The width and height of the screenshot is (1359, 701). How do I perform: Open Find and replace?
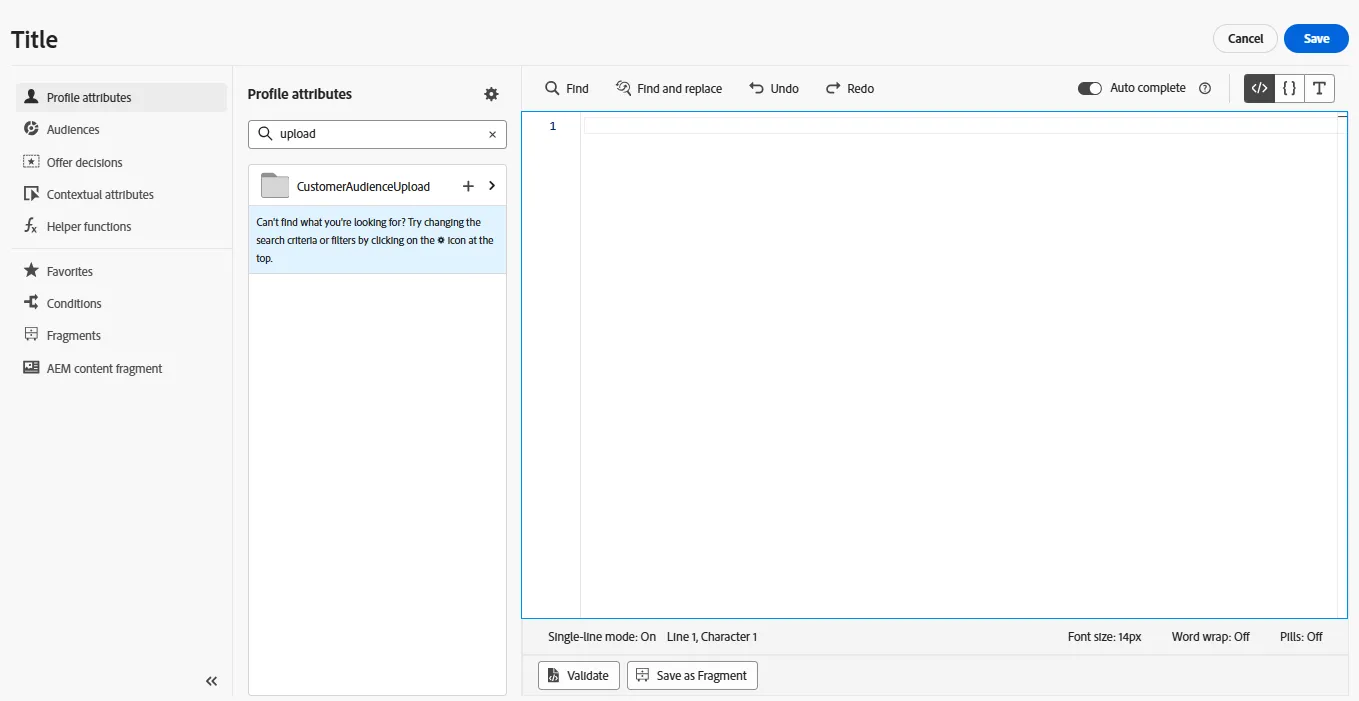tap(669, 88)
